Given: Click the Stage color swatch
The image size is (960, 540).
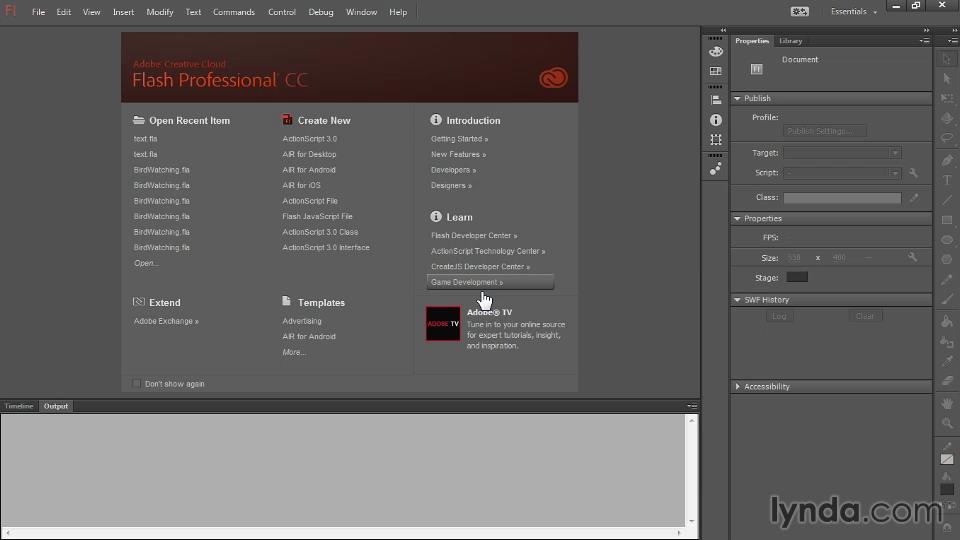Looking at the screenshot, I should coord(797,277).
